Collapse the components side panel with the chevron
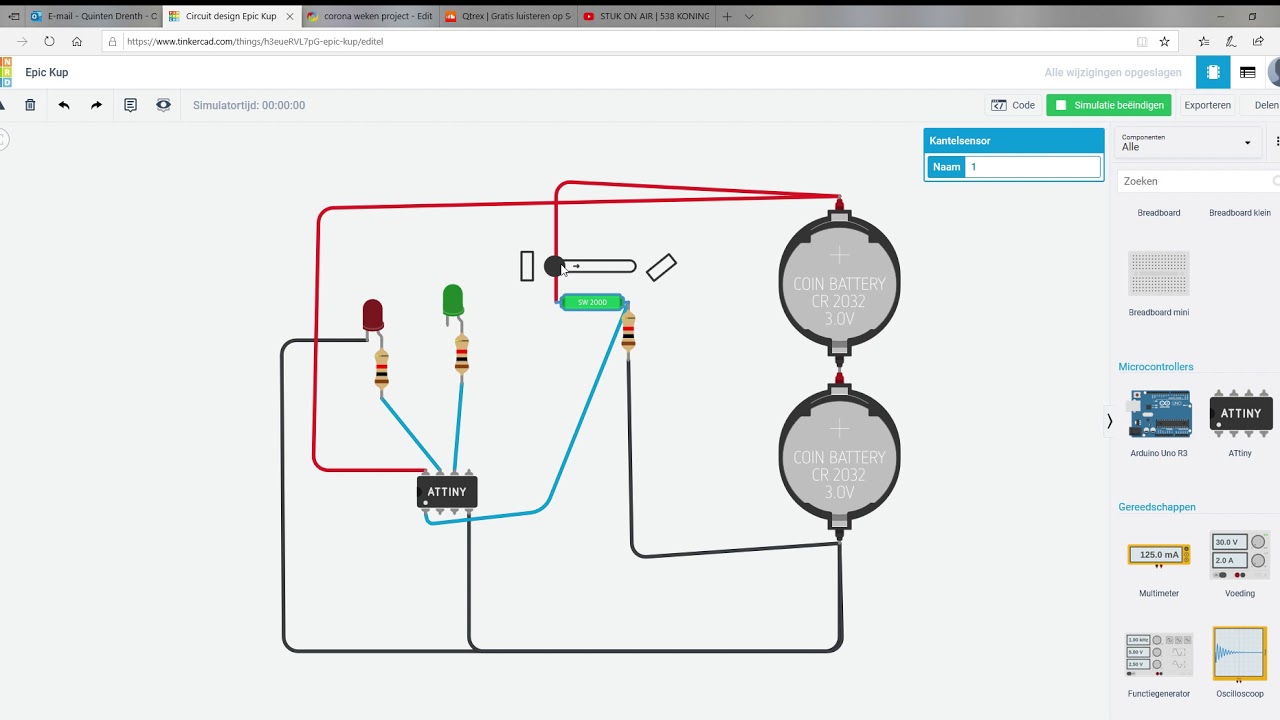Image resolution: width=1280 pixels, height=720 pixels. pos(1109,421)
